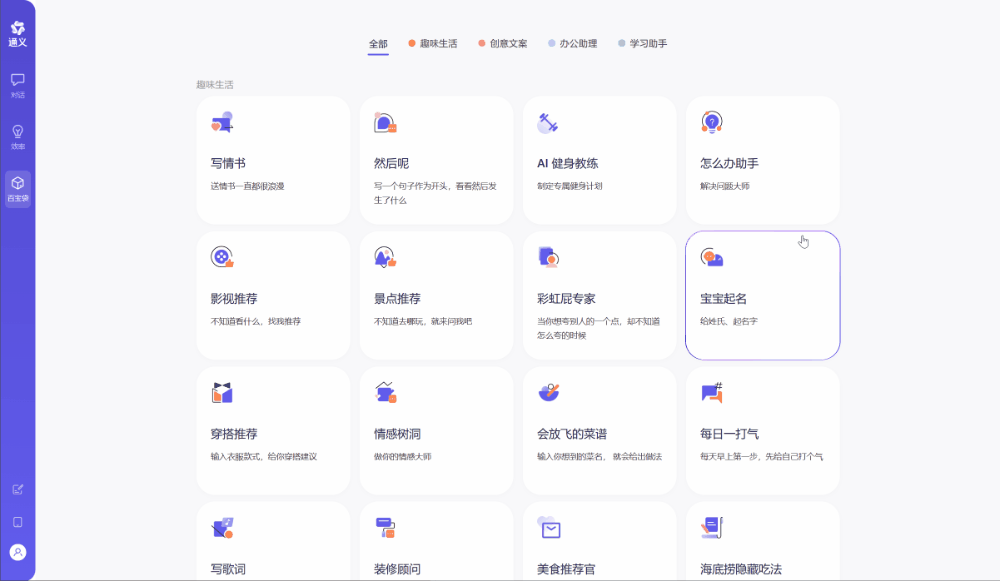Switch to the 趣味生活 tab
This screenshot has height=581, width=1000.
click(432, 43)
